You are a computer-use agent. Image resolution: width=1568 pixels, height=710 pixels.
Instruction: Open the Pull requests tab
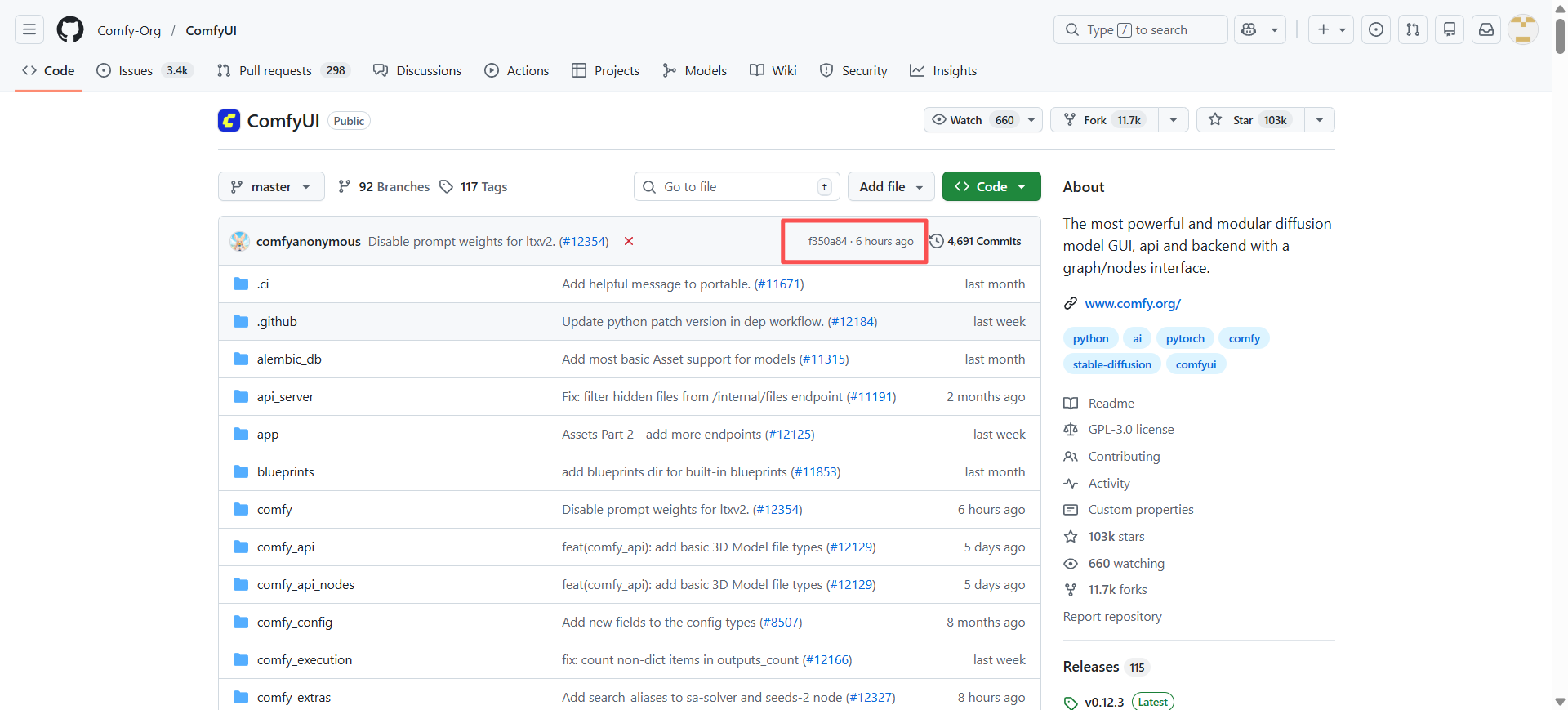[x=283, y=71]
